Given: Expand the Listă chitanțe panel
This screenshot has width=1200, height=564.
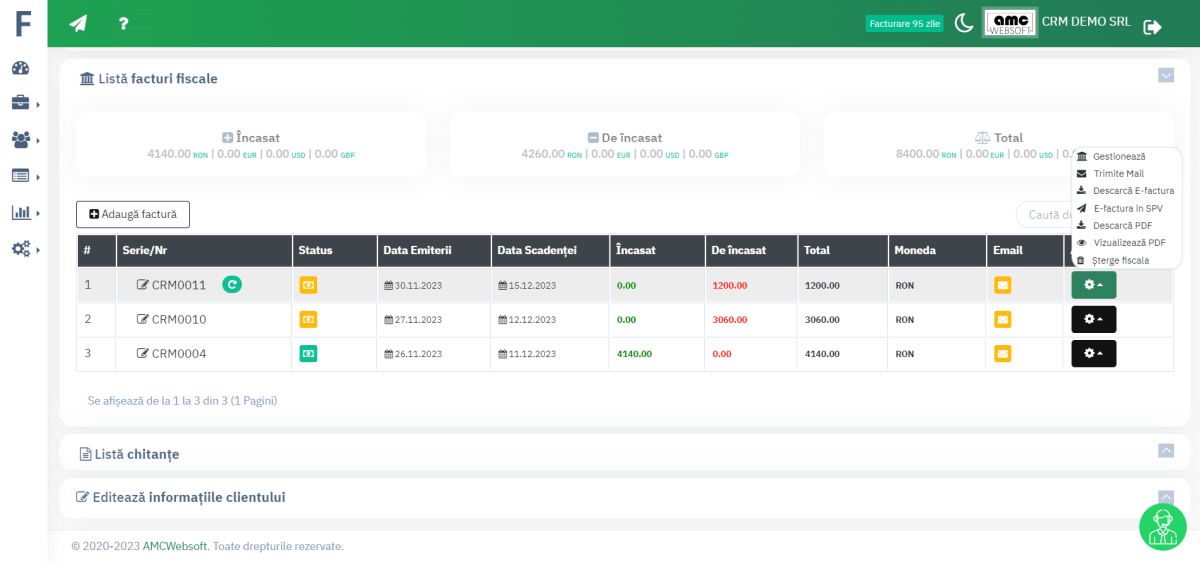Looking at the screenshot, I should click(1165, 451).
